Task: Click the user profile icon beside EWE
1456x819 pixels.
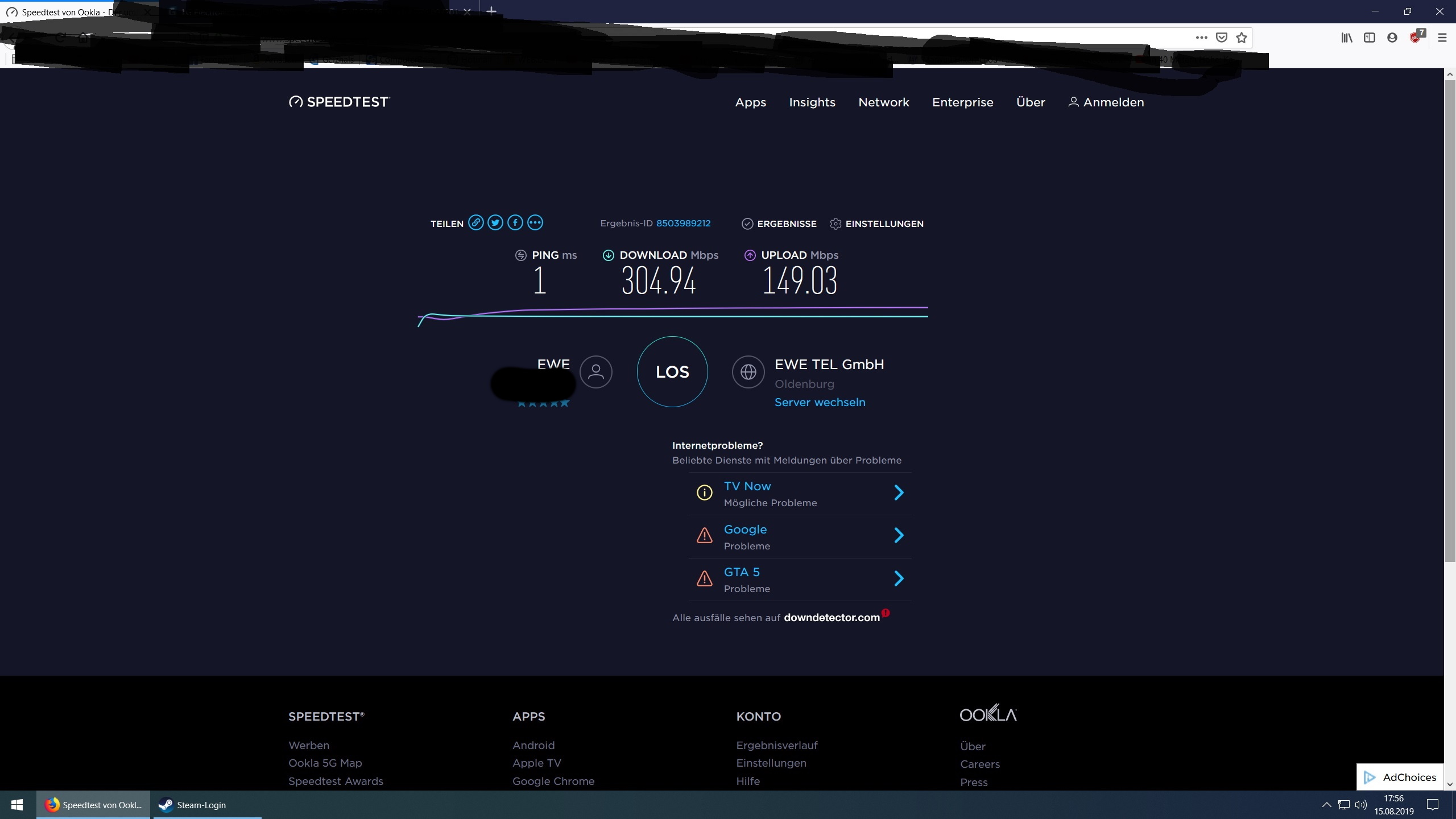Action: point(595,372)
